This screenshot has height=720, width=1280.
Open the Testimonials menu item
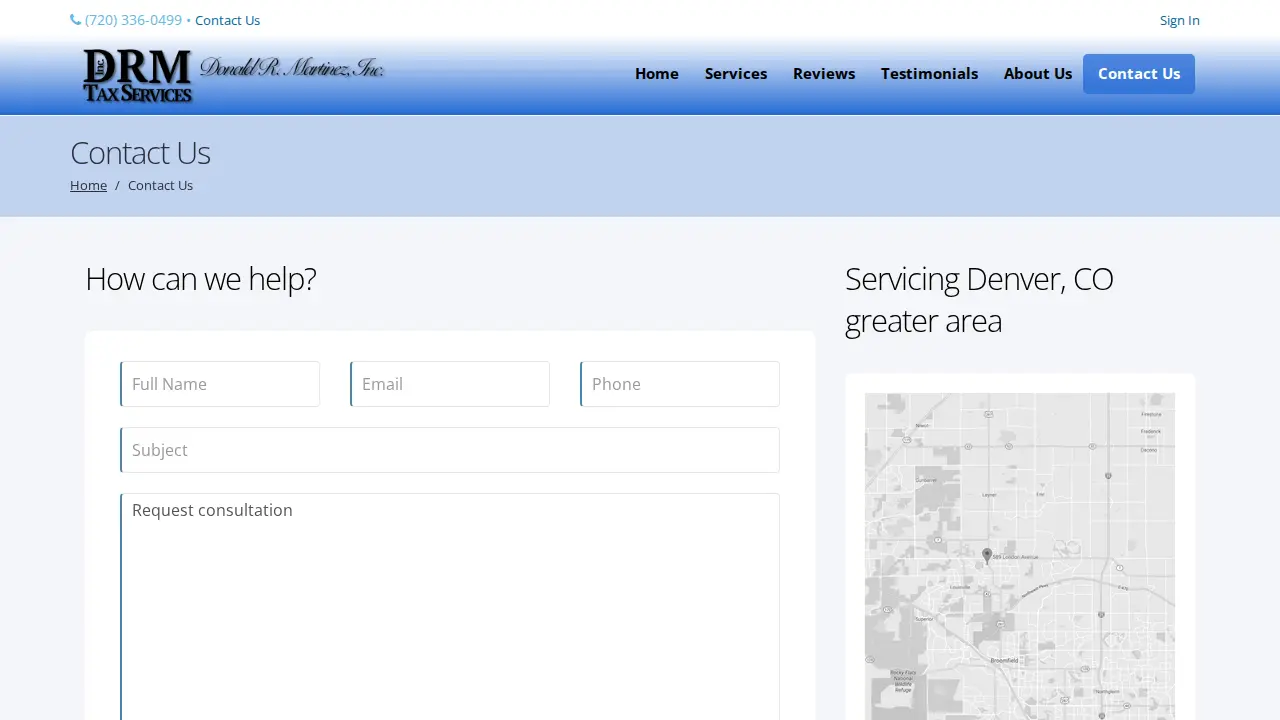929,74
